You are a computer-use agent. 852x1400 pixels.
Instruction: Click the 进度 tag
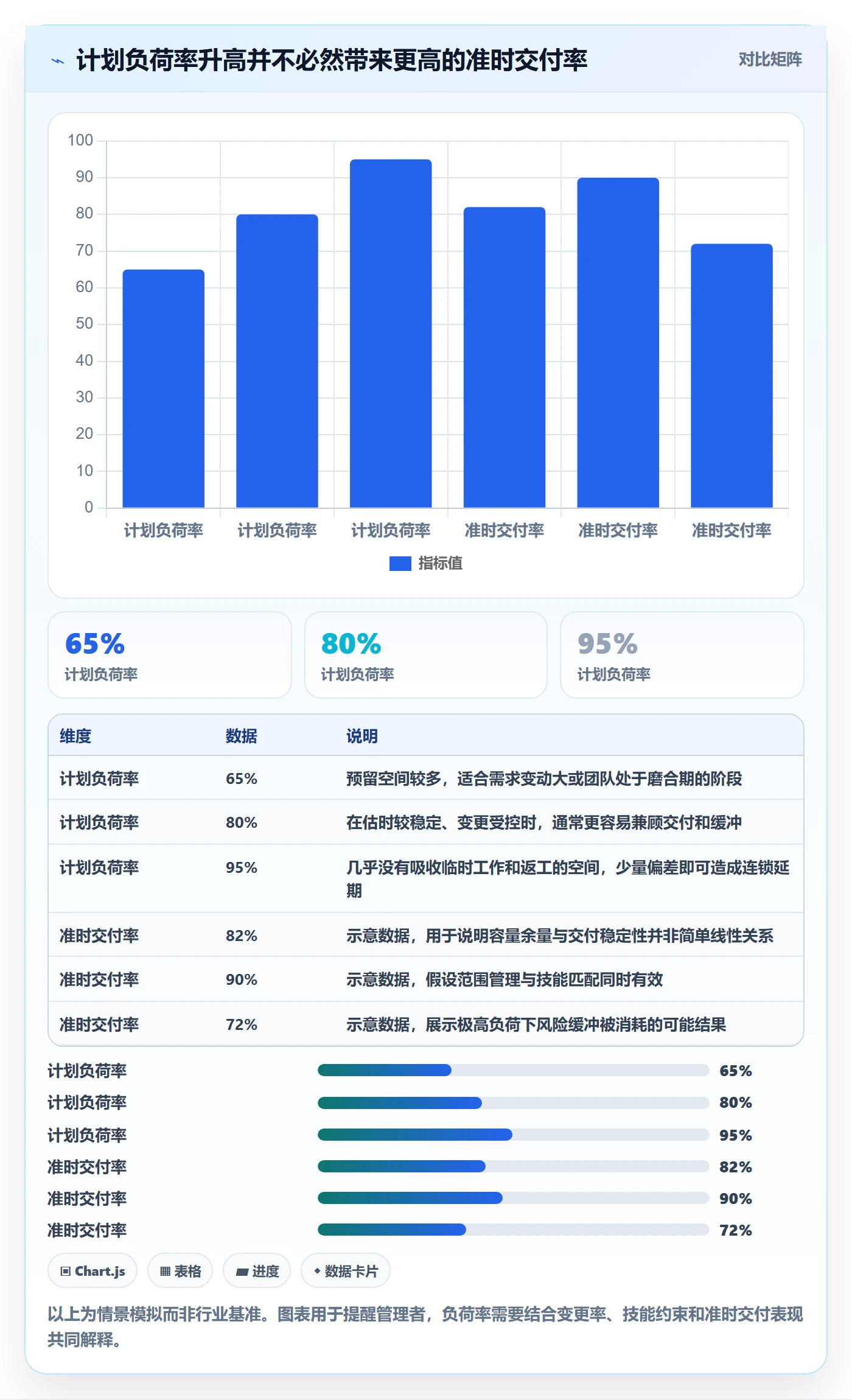pyautogui.click(x=257, y=1271)
